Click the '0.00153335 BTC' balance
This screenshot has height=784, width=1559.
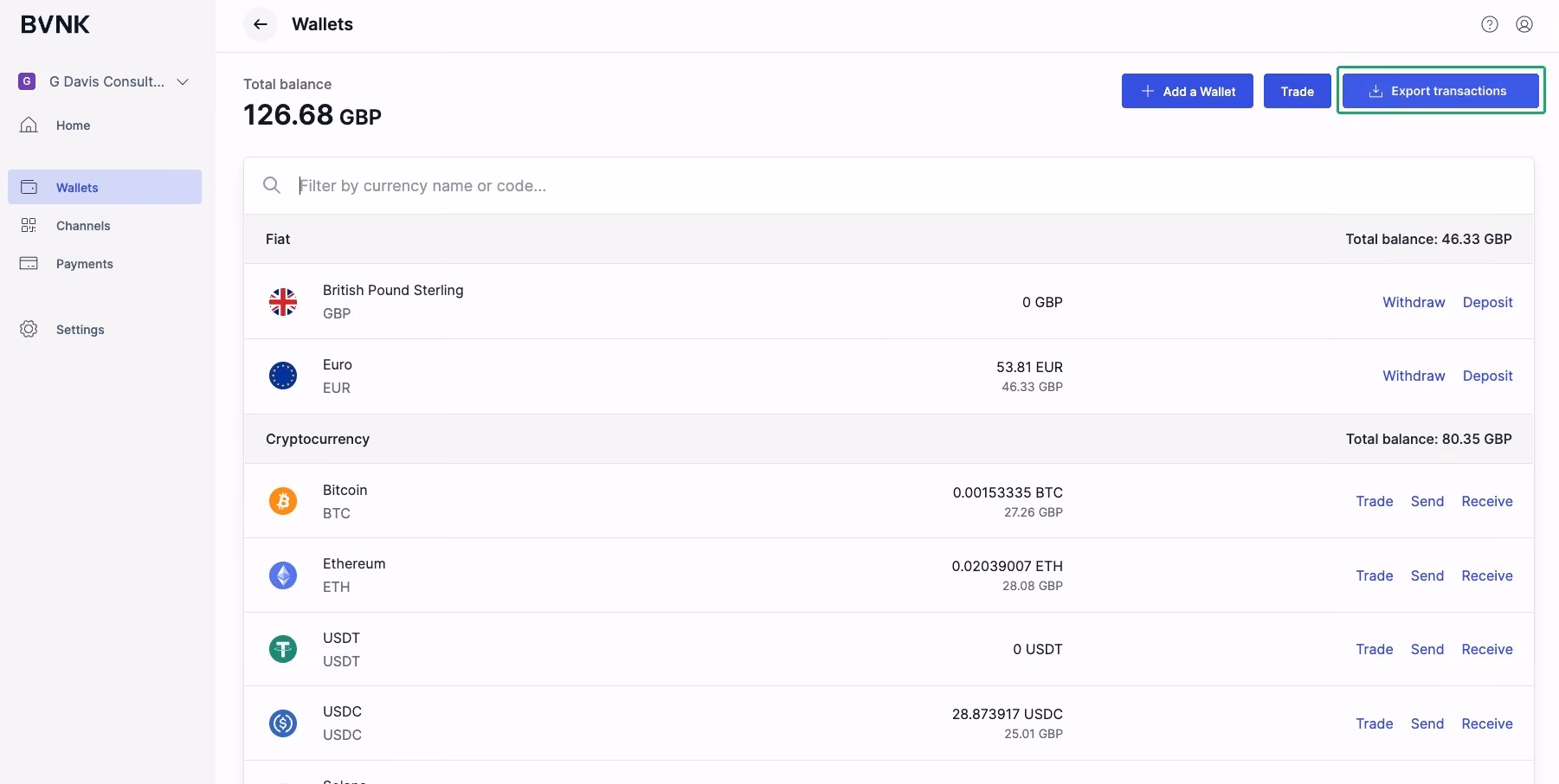coord(1008,492)
